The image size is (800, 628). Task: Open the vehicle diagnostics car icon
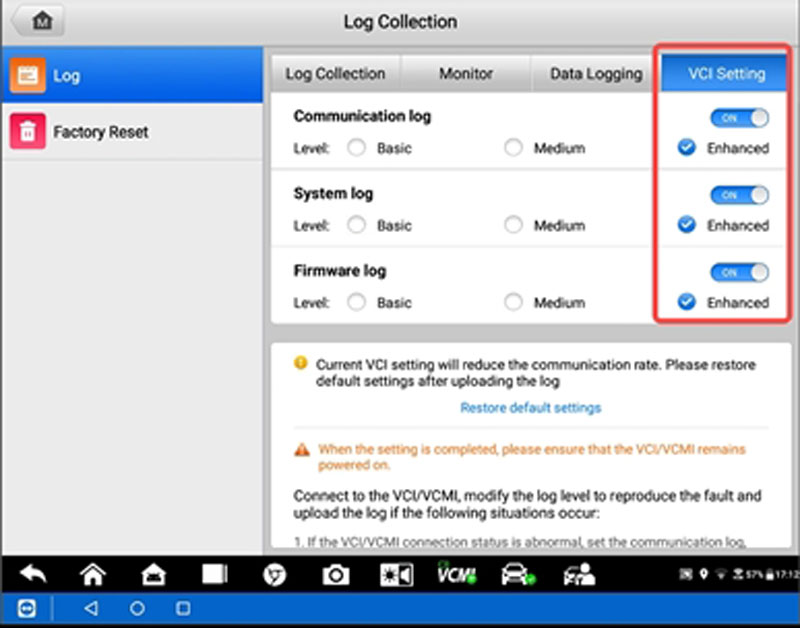518,574
